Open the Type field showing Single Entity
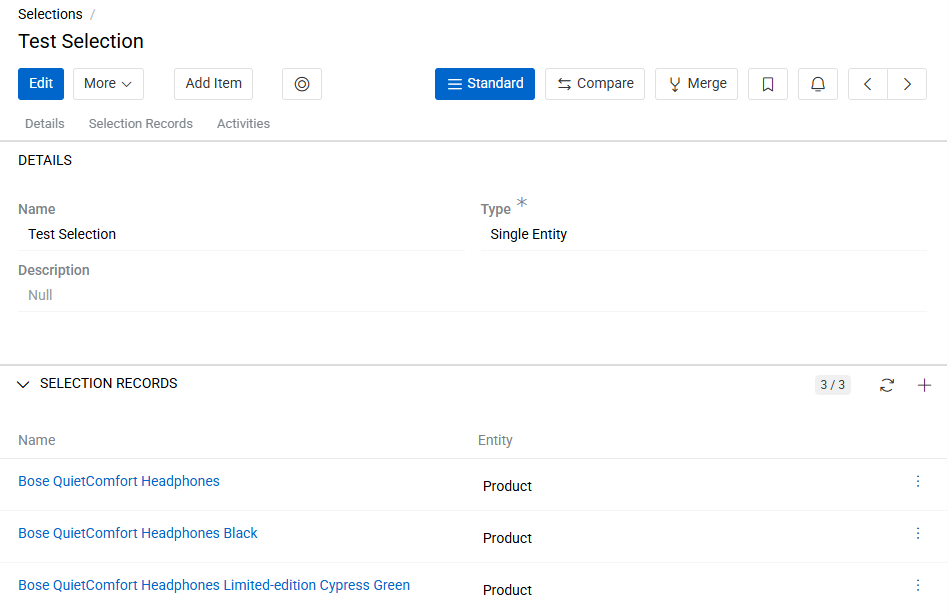 [703, 234]
